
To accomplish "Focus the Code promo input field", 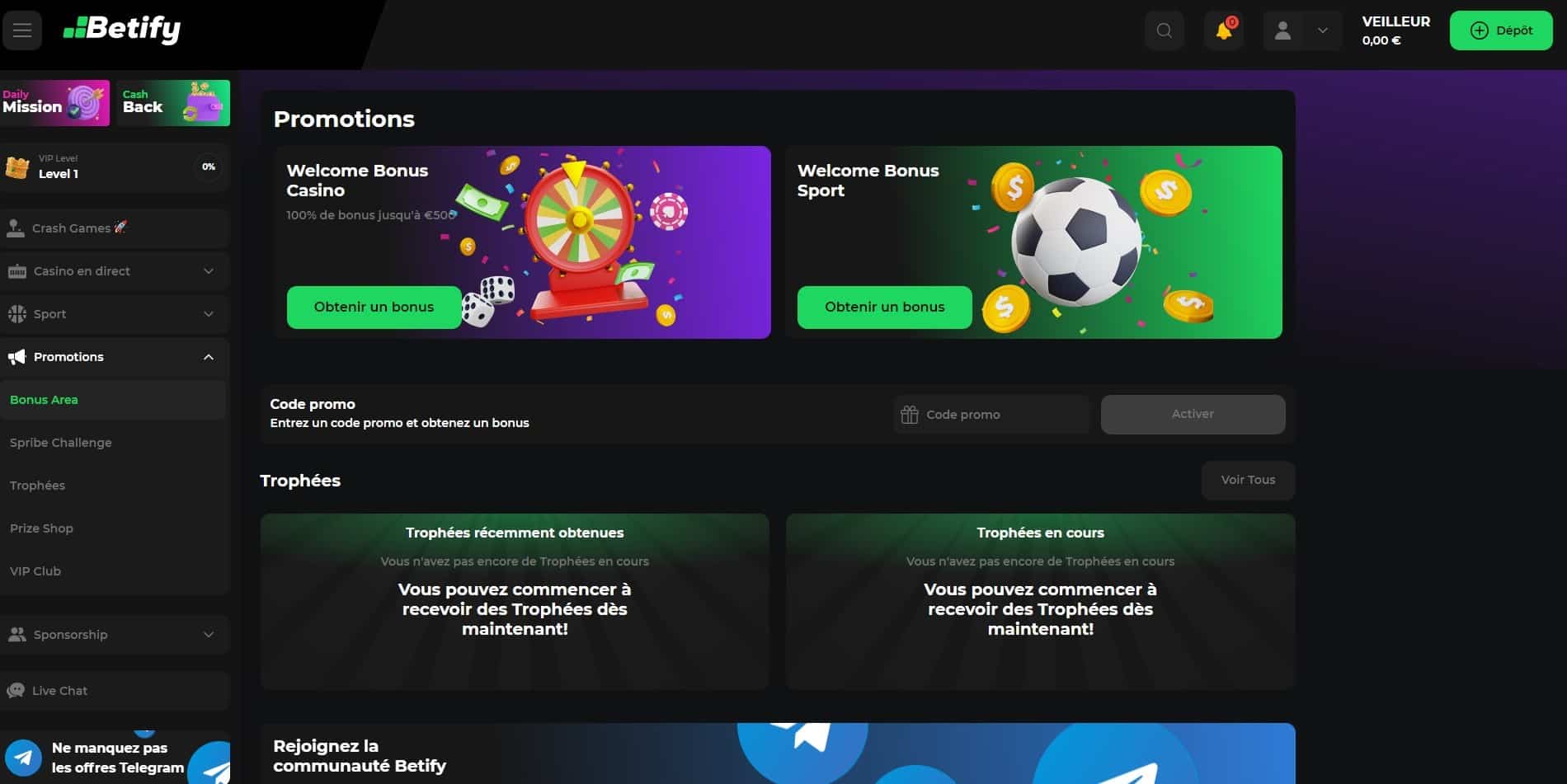I will [x=991, y=415].
